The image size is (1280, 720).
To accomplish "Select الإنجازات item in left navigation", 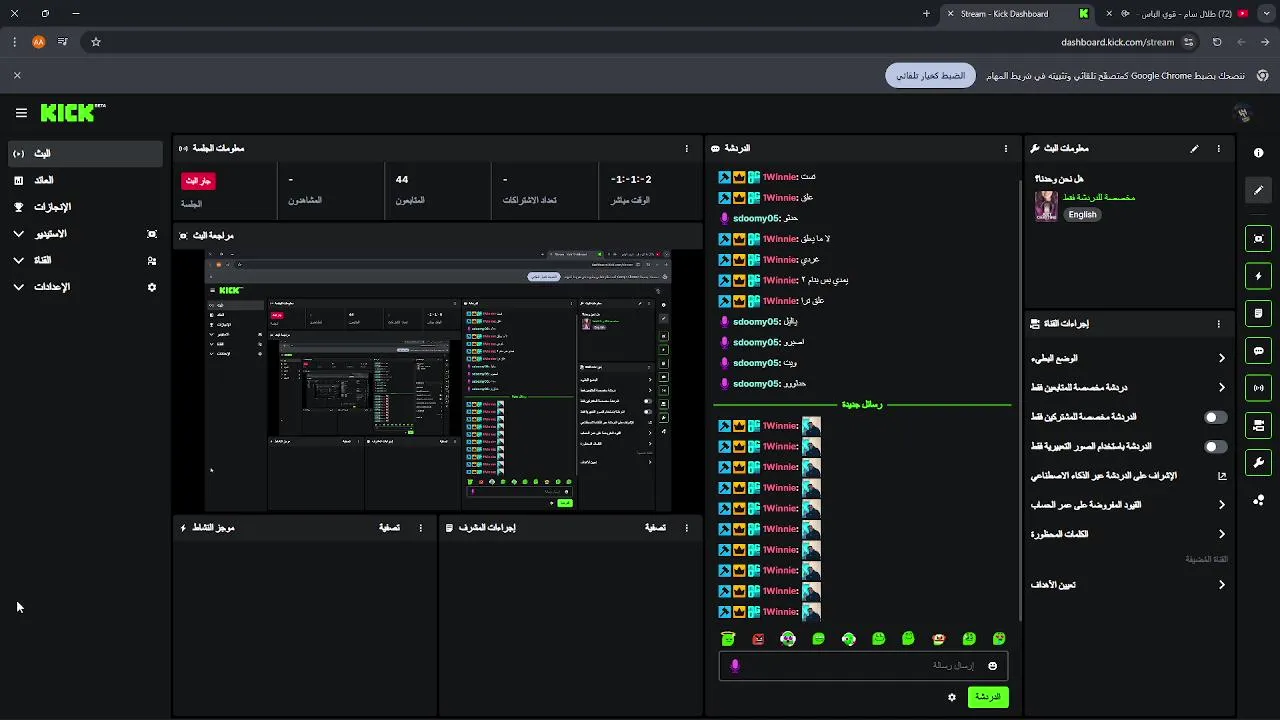I will [x=85, y=207].
